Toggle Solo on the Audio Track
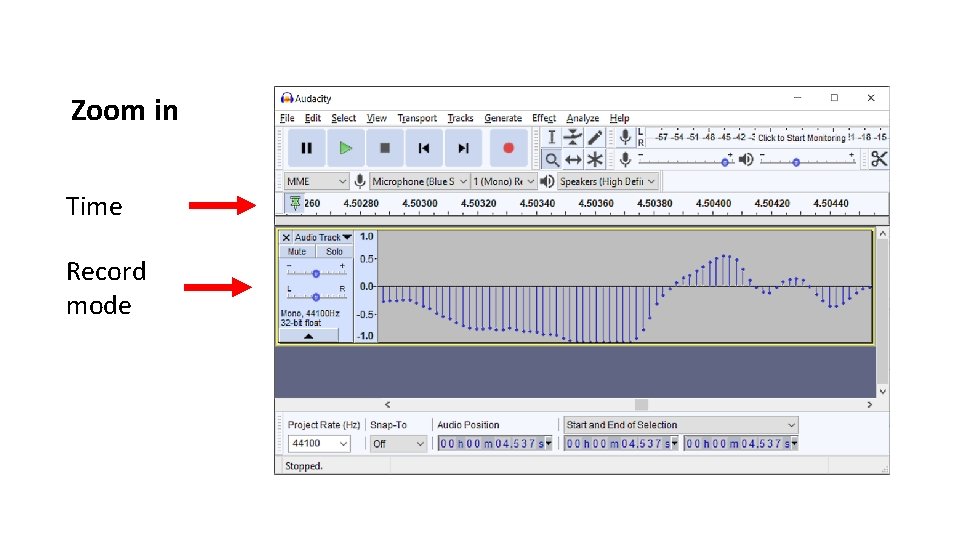Viewport: 960px width, 540px height. 334,252
